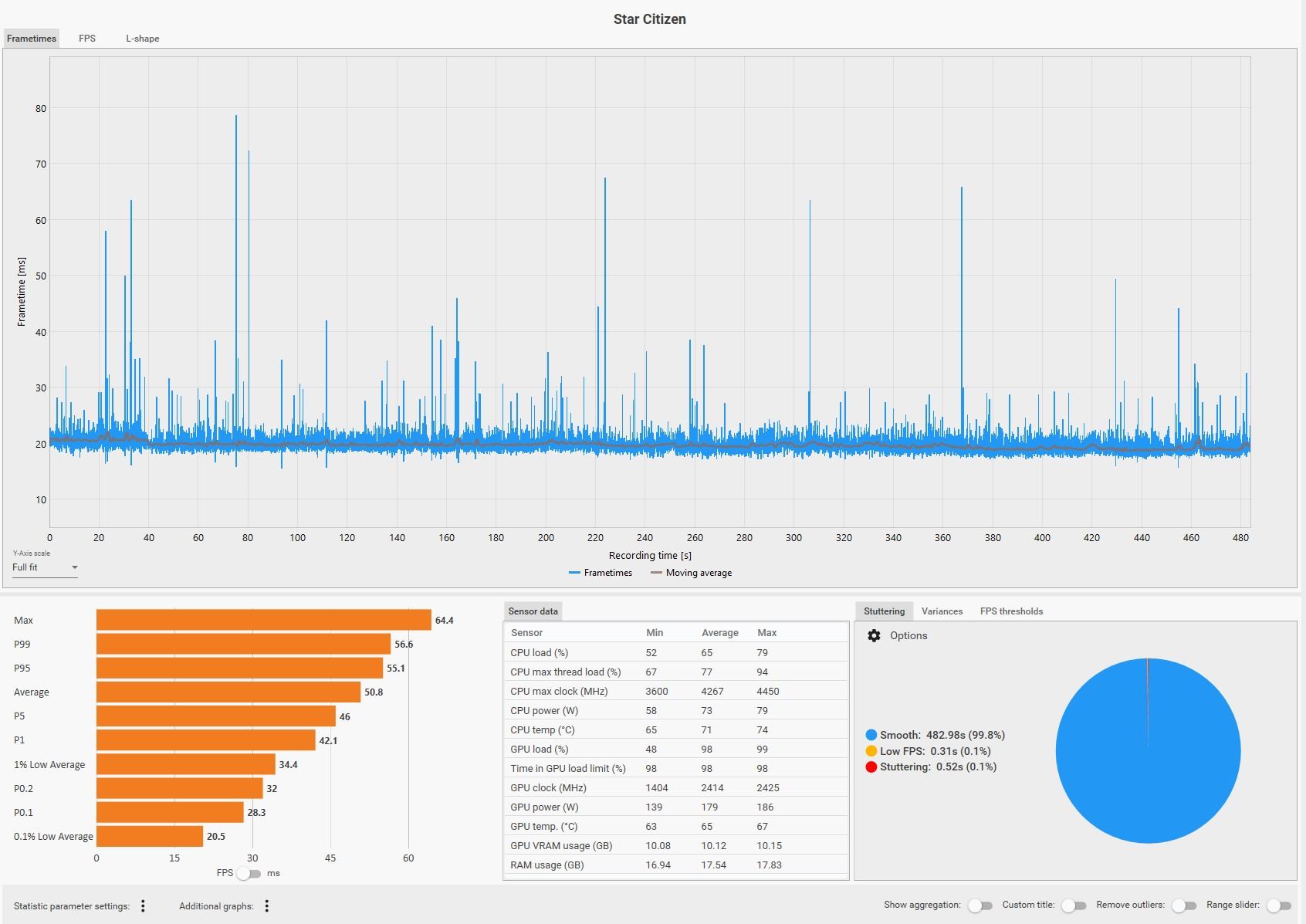Click the P99 bar labeled 56.6
The height and width of the screenshot is (924, 1306).
(x=243, y=644)
